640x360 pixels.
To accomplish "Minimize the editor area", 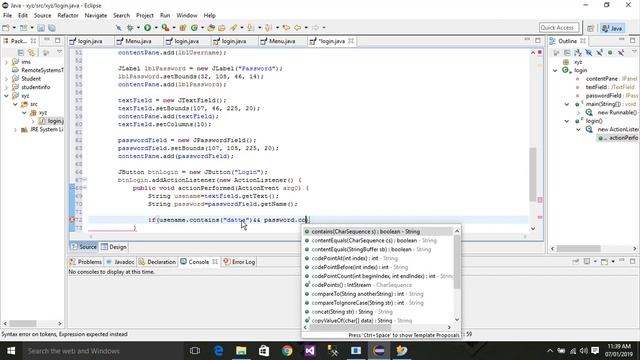I will 527,40.
